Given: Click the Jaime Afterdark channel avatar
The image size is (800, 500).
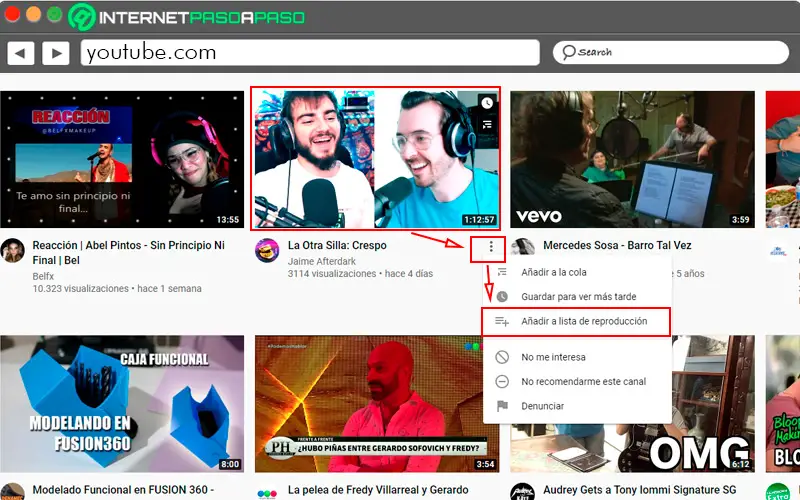Looking at the screenshot, I should [x=267, y=251].
